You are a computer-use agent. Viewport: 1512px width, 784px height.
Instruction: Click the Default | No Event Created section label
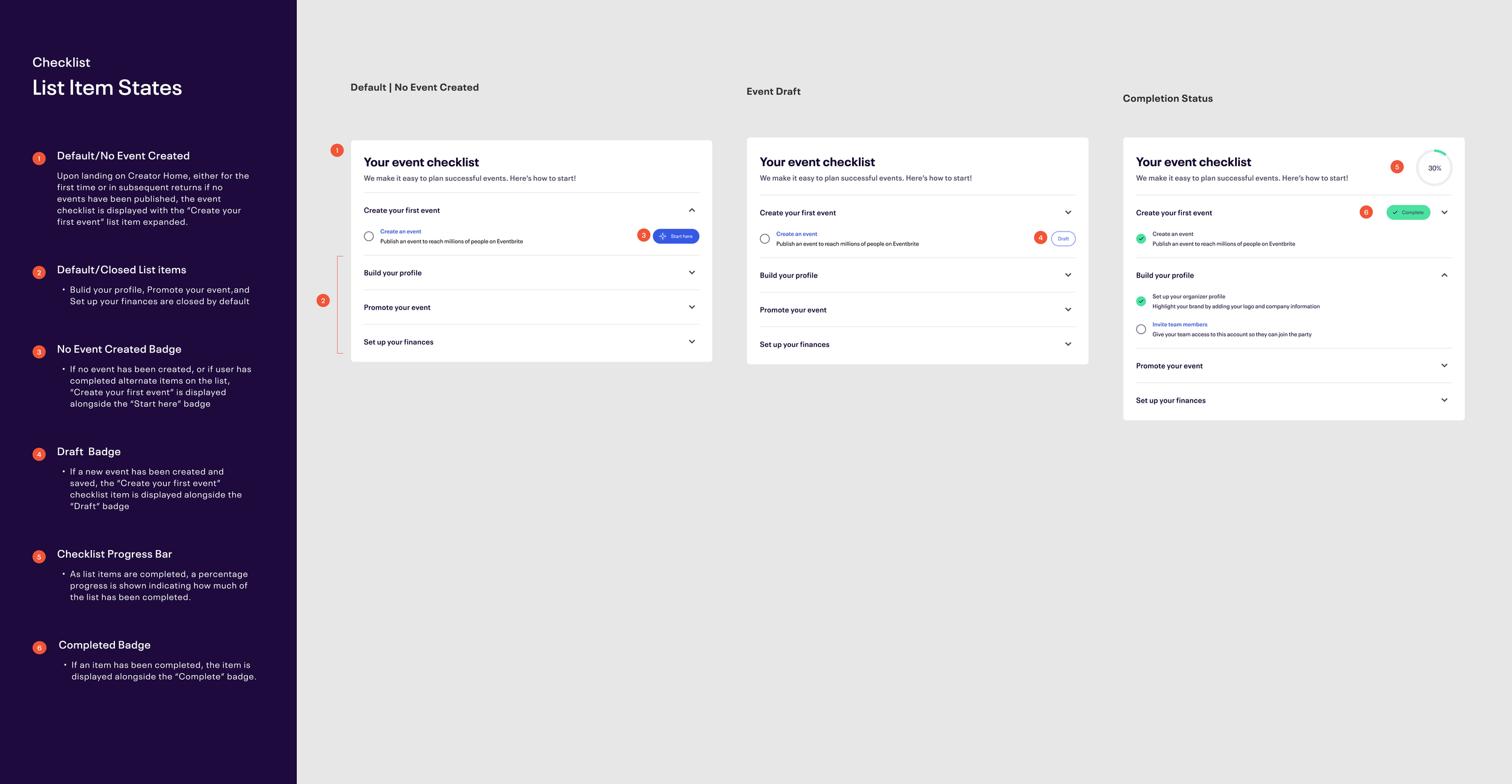click(414, 87)
